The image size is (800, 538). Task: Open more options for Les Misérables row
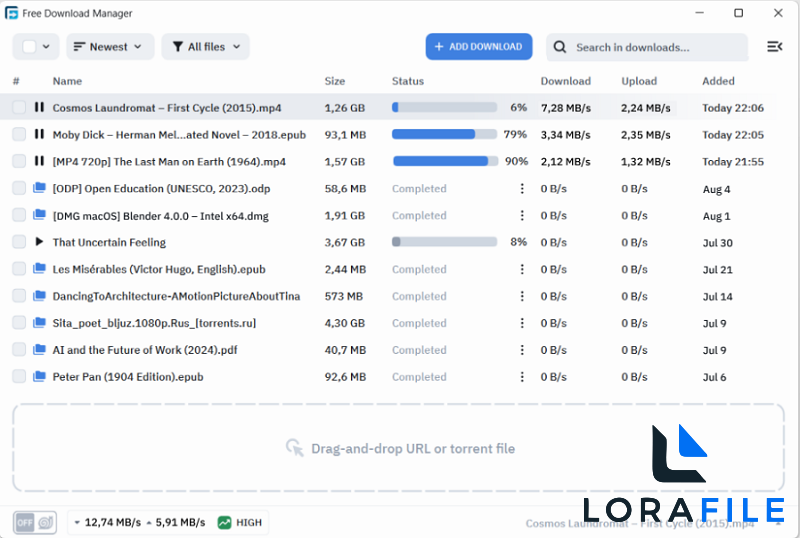522,269
